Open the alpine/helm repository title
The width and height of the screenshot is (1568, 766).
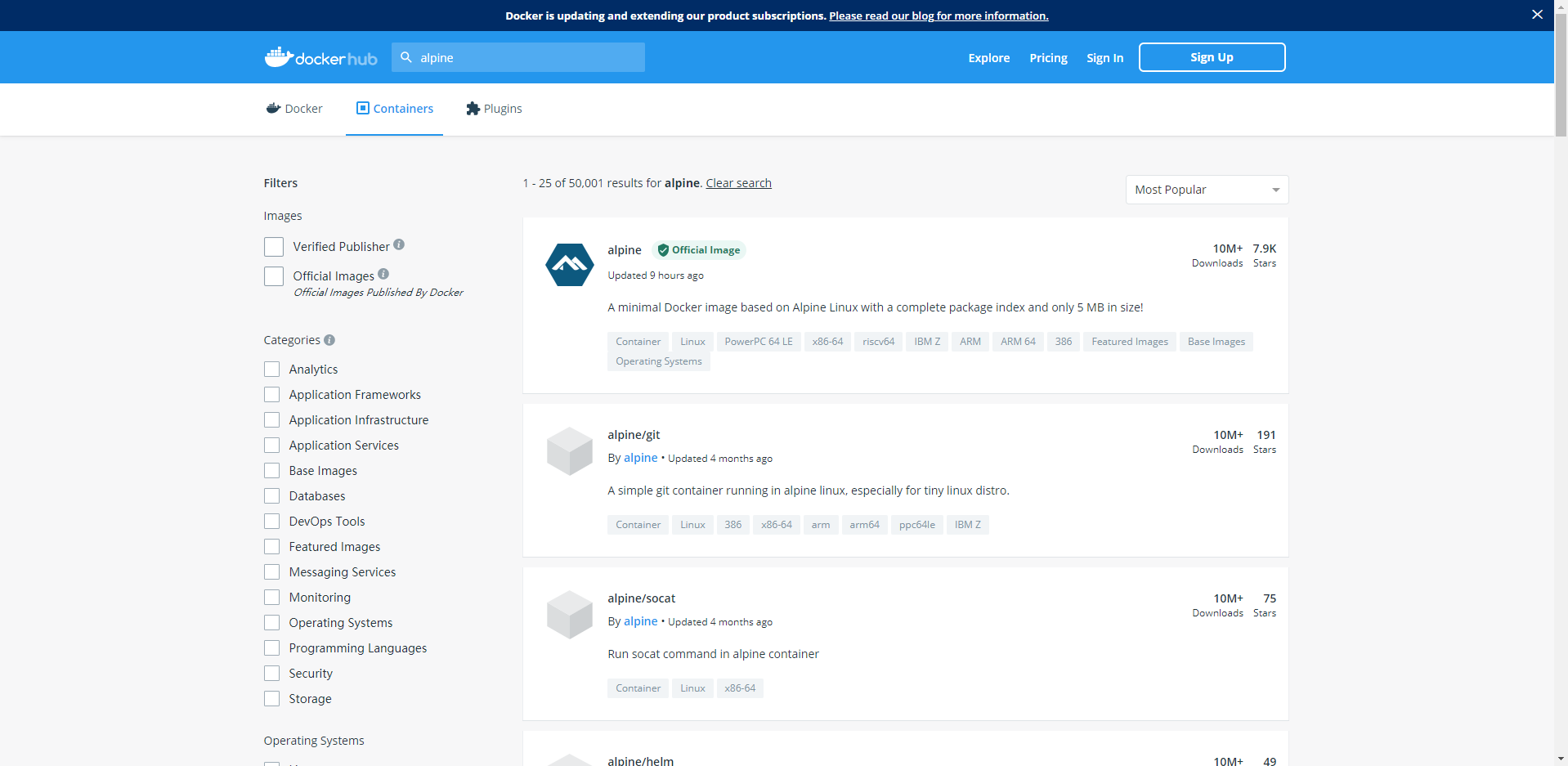641,760
